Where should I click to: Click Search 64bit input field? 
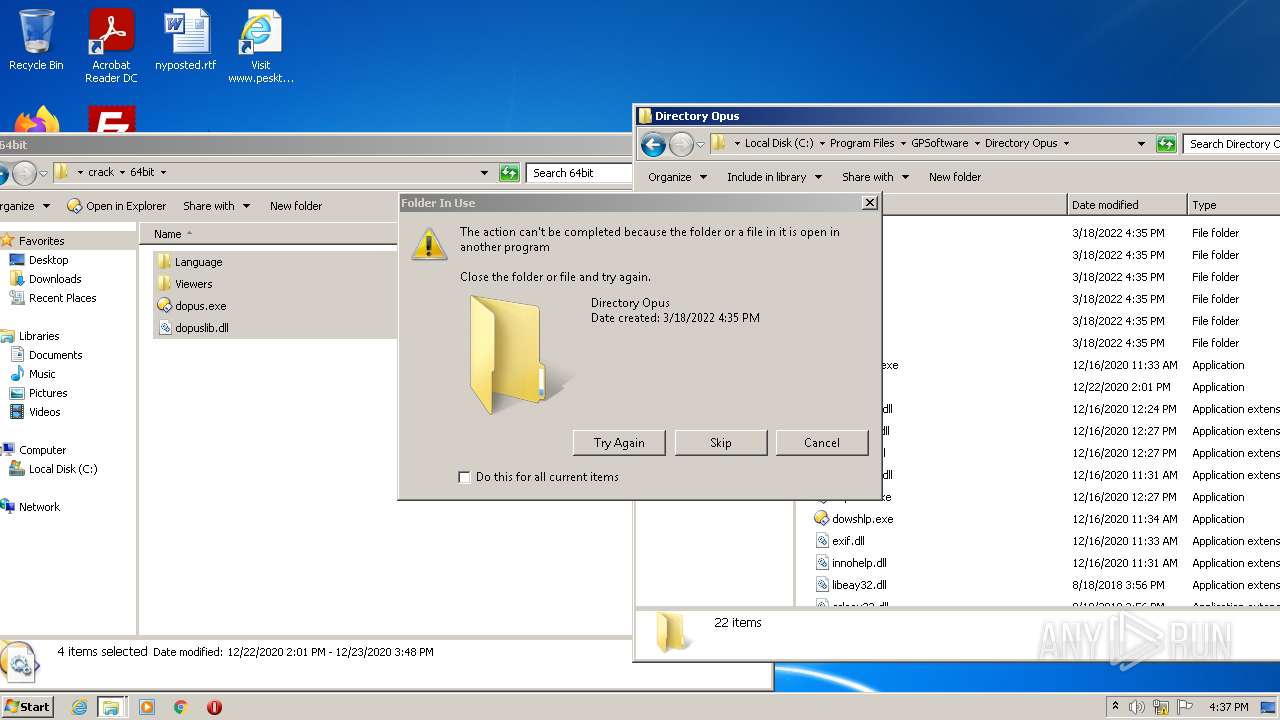pos(578,173)
